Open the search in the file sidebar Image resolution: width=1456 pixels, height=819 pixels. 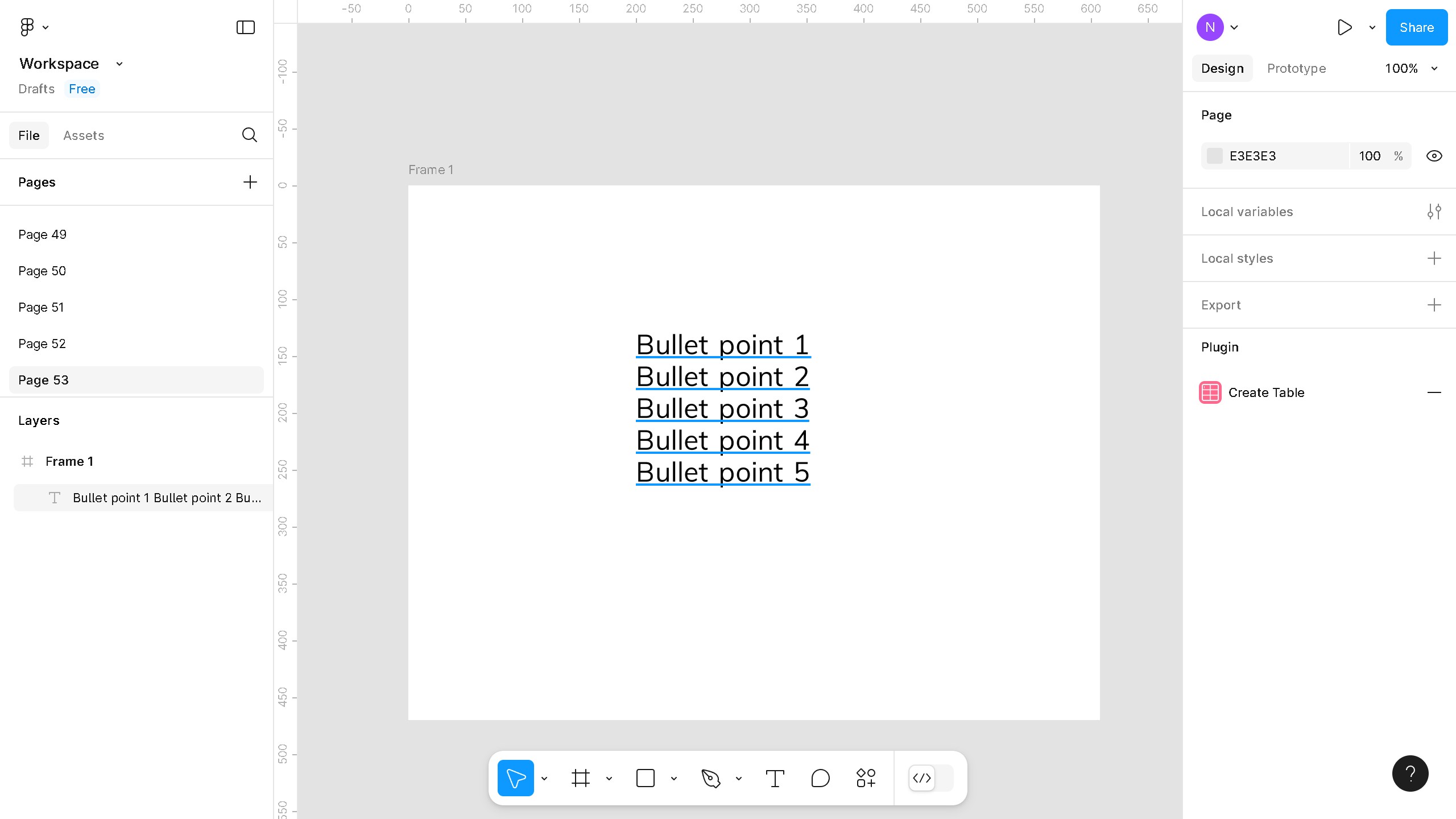pos(250,135)
